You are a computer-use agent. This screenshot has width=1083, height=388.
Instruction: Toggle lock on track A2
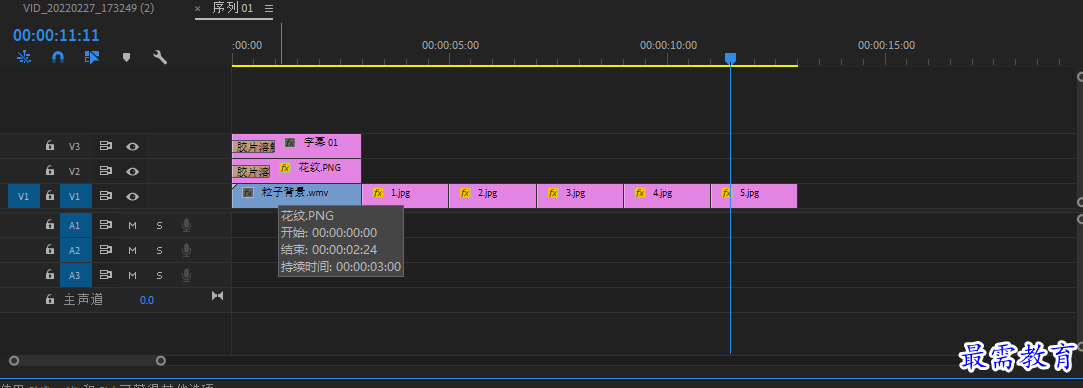(50, 250)
